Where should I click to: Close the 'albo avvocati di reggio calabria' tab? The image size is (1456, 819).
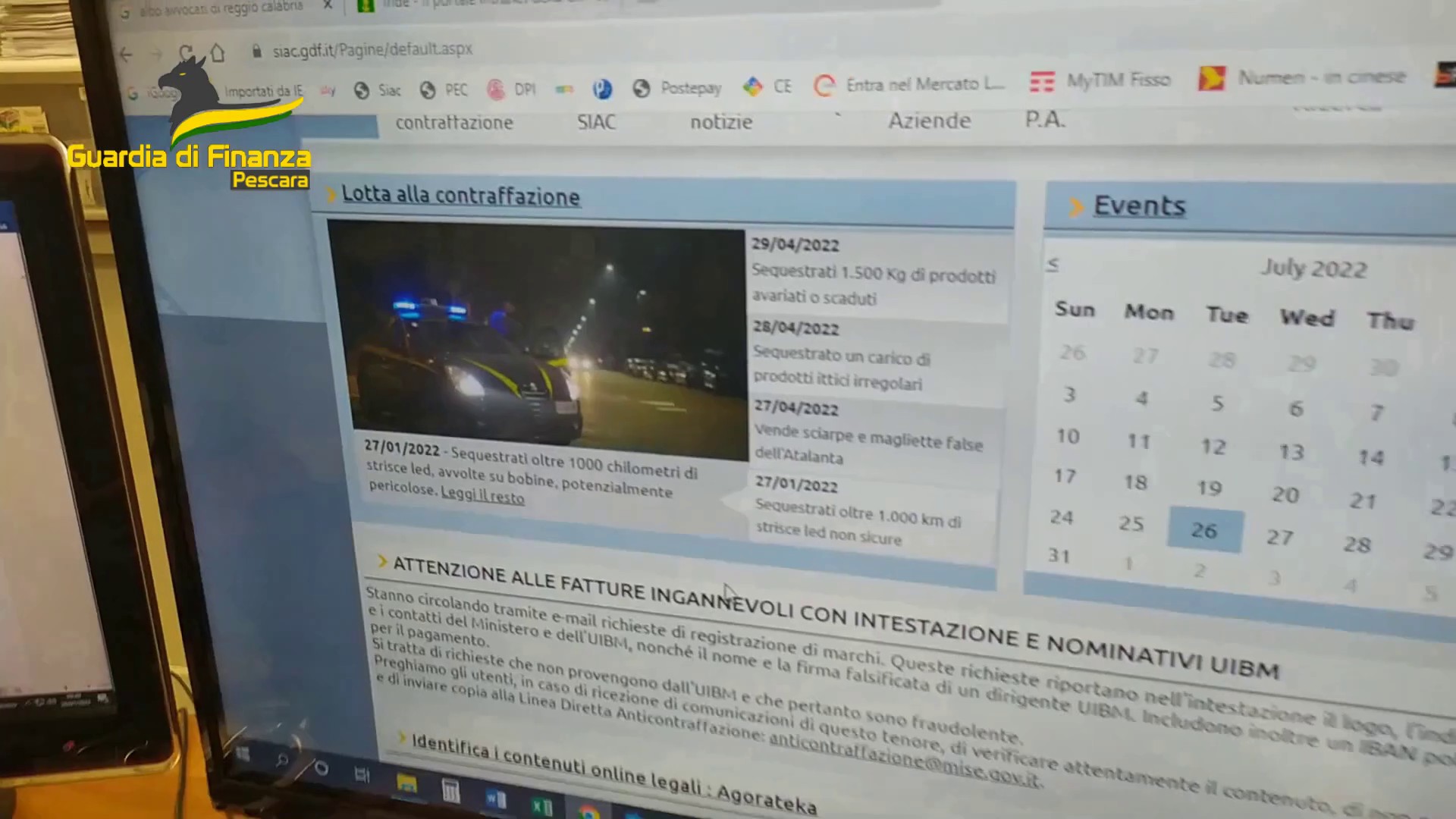[x=328, y=5]
